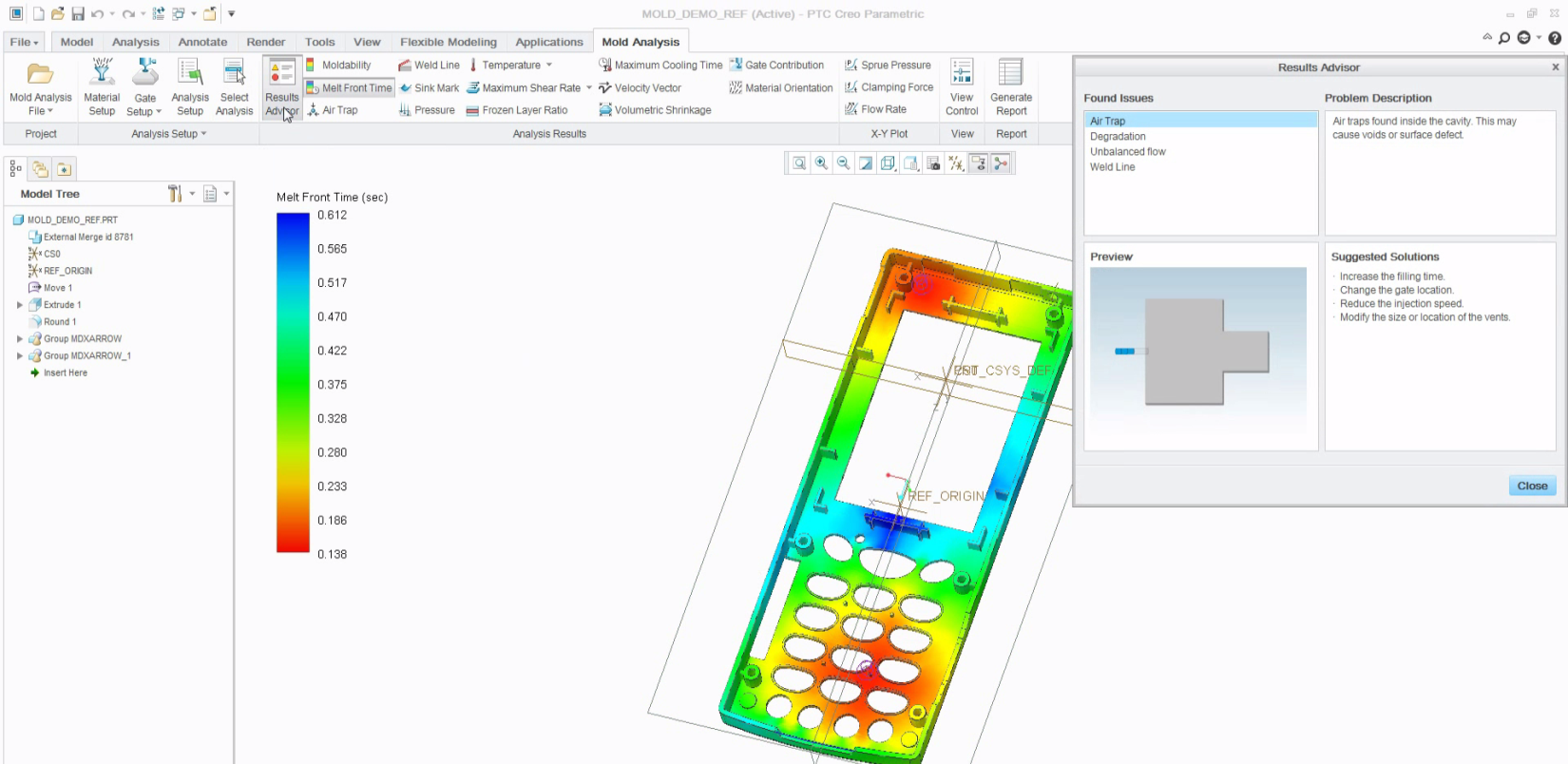Close the Results Advisor with Close button
1568x764 pixels.
(x=1532, y=486)
